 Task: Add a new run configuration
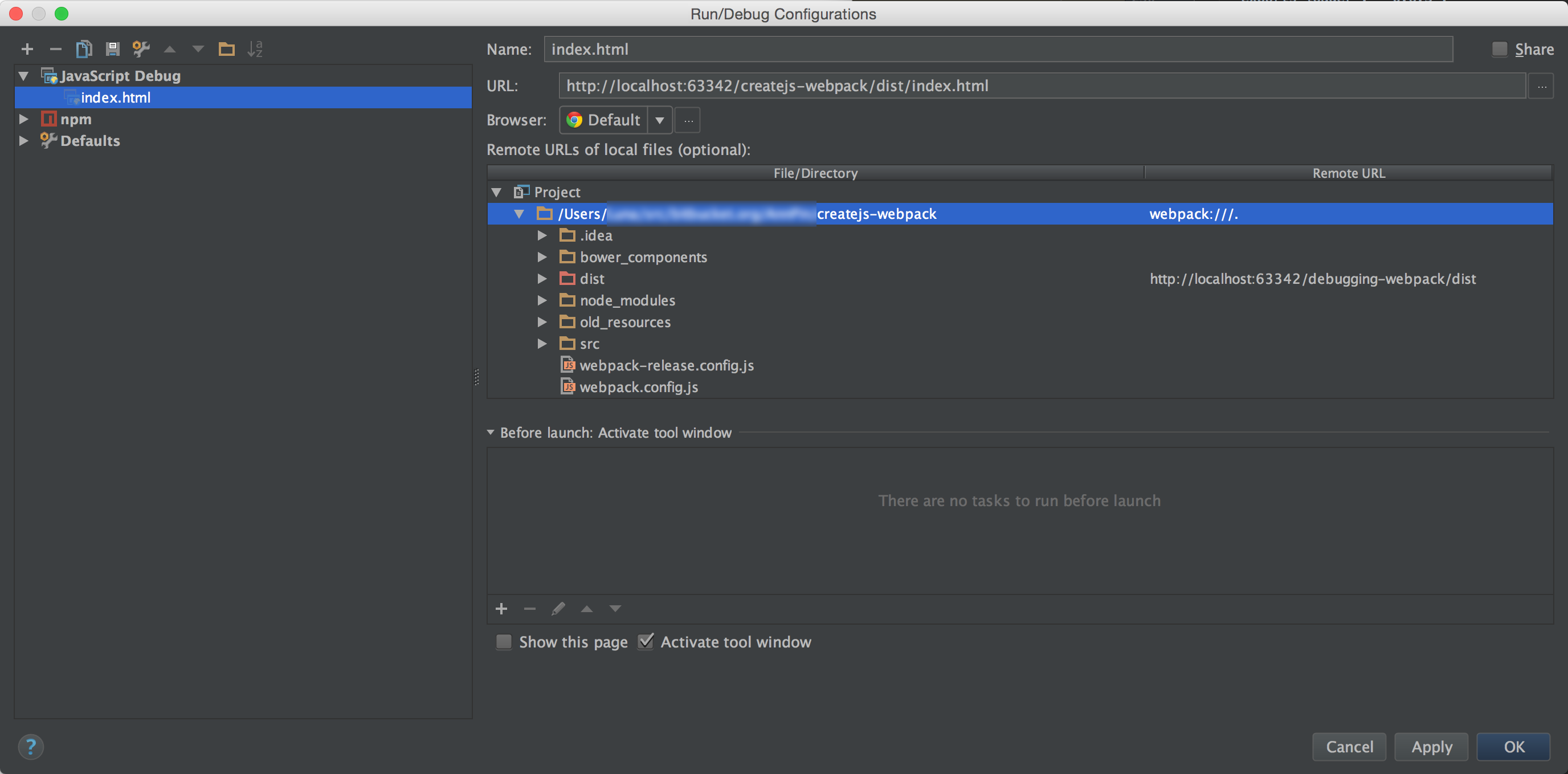pyautogui.click(x=27, y=48)
